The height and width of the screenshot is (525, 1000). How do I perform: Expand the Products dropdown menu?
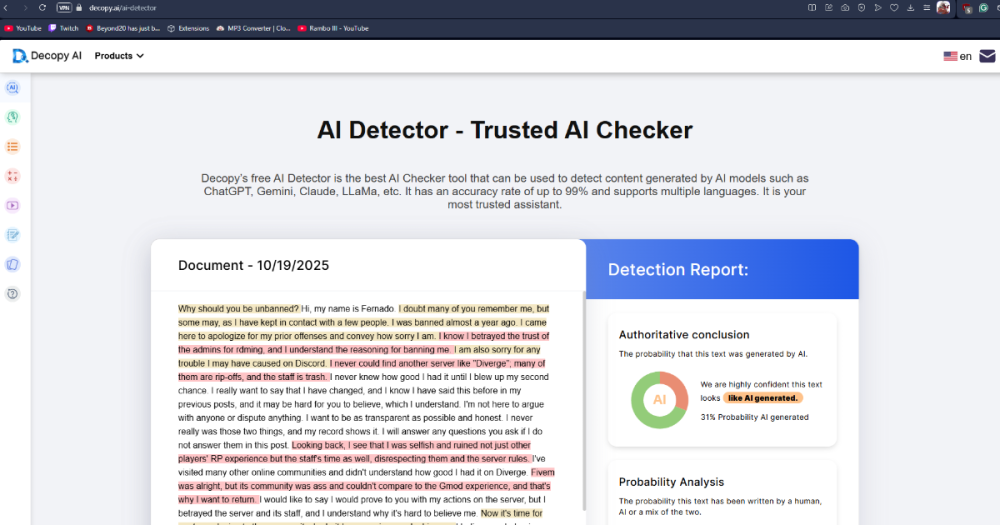119,56
